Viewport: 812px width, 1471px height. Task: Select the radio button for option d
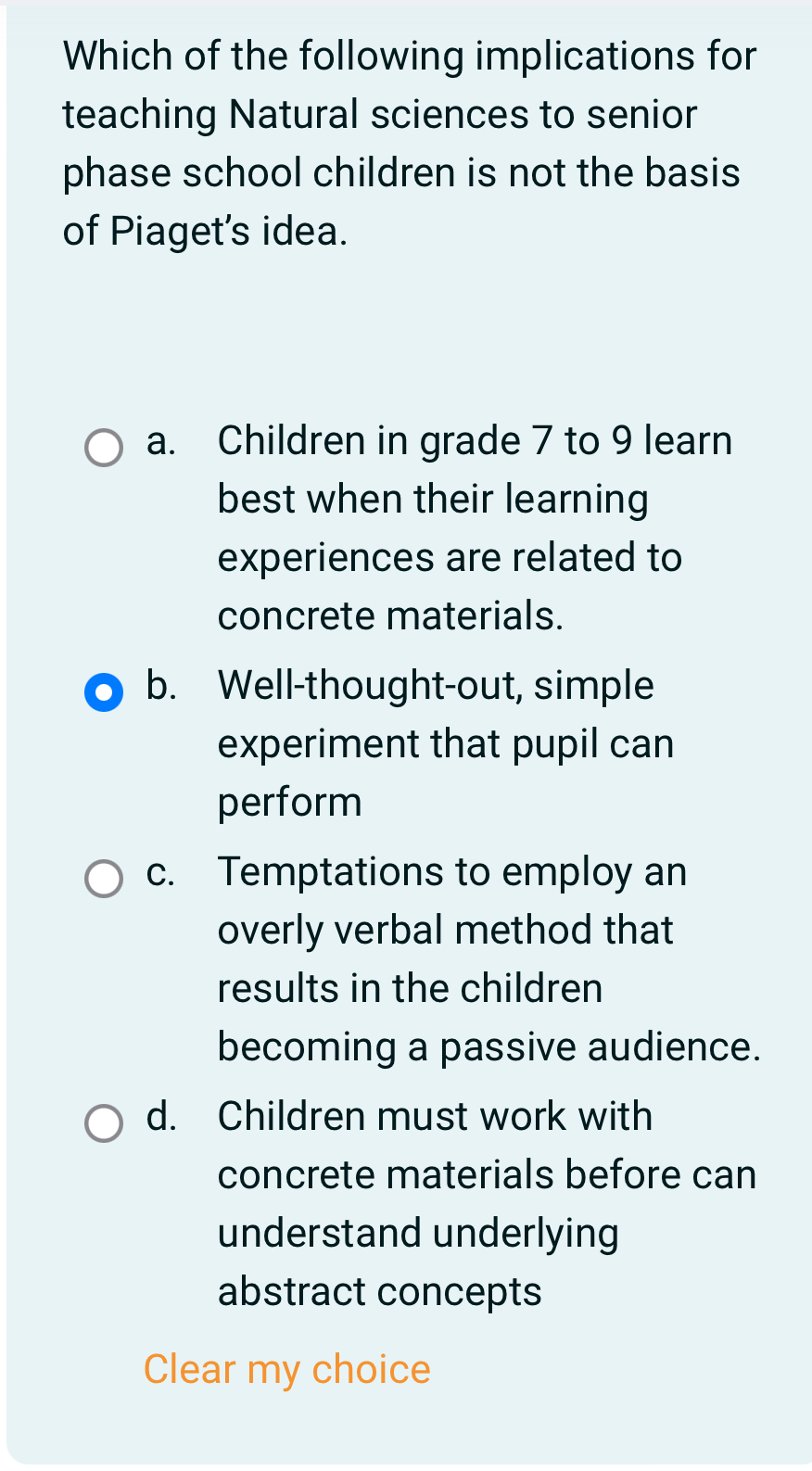[x=104, y=1124]
